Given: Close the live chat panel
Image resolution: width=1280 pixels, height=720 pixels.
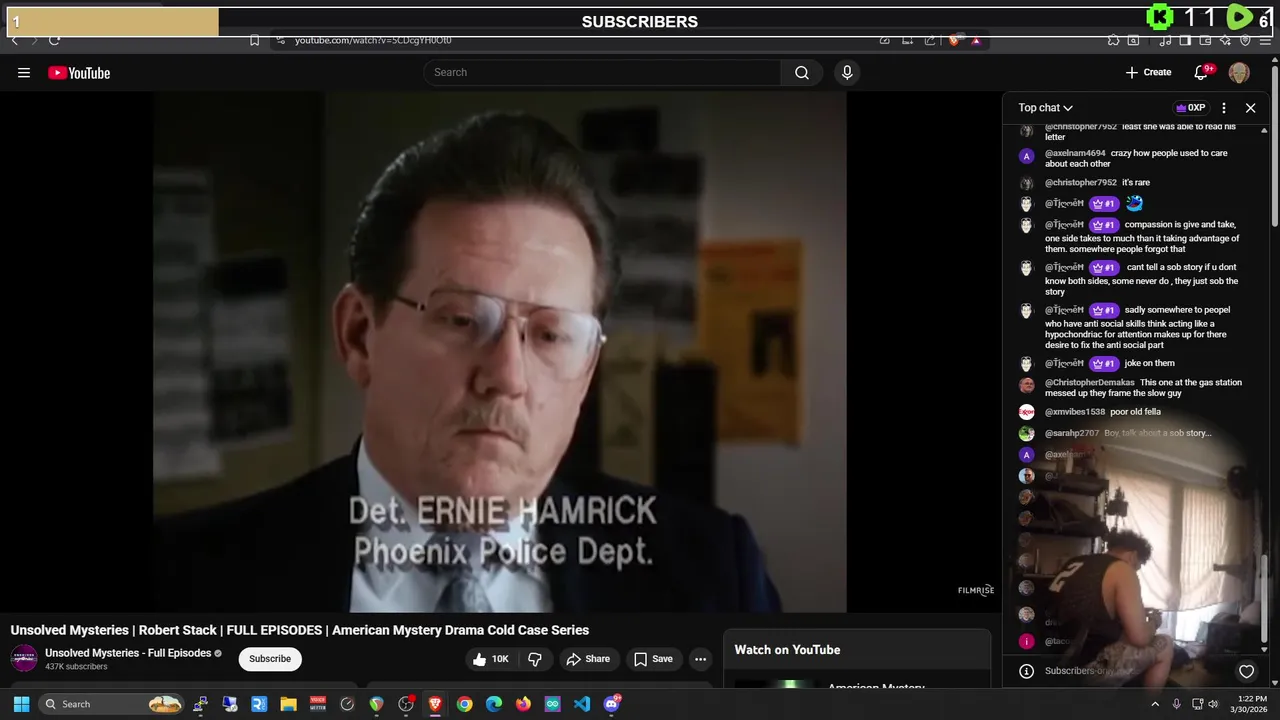Looking at the screenshot, I should click(x=1250, y=108).
